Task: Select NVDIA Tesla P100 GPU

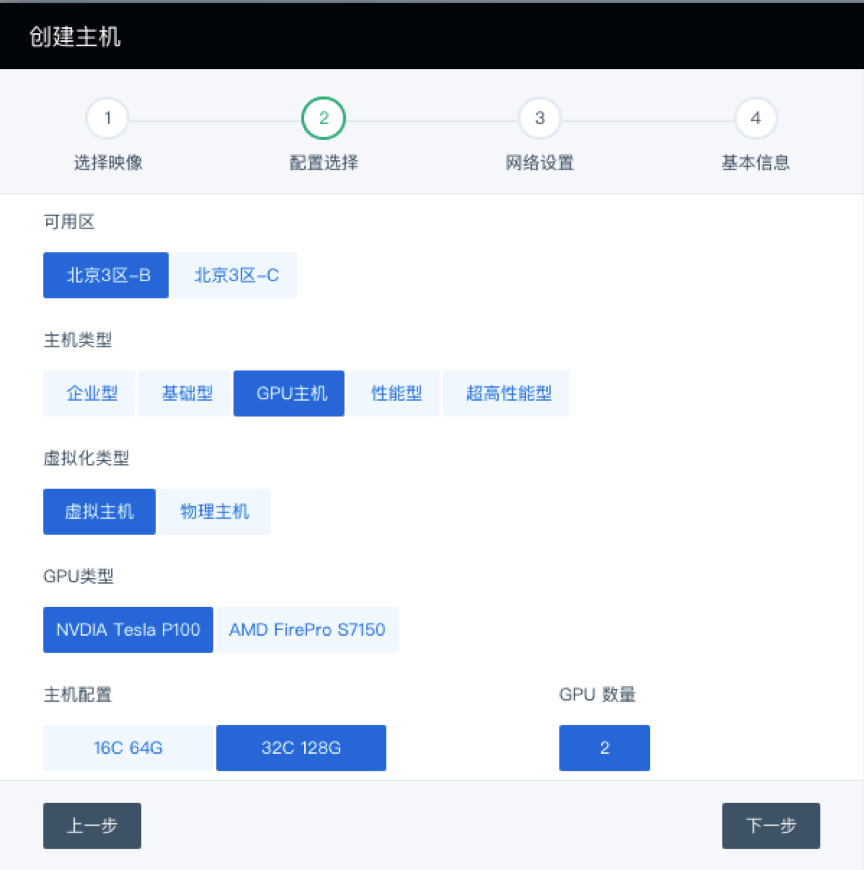Action: 128,630
